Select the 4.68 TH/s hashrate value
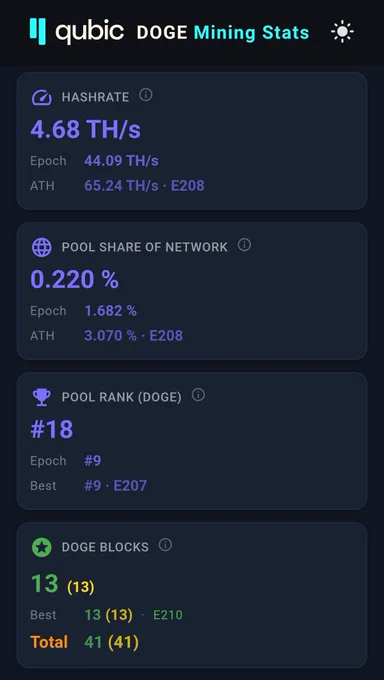The image size is (384, 680). (x=85, y=129)
